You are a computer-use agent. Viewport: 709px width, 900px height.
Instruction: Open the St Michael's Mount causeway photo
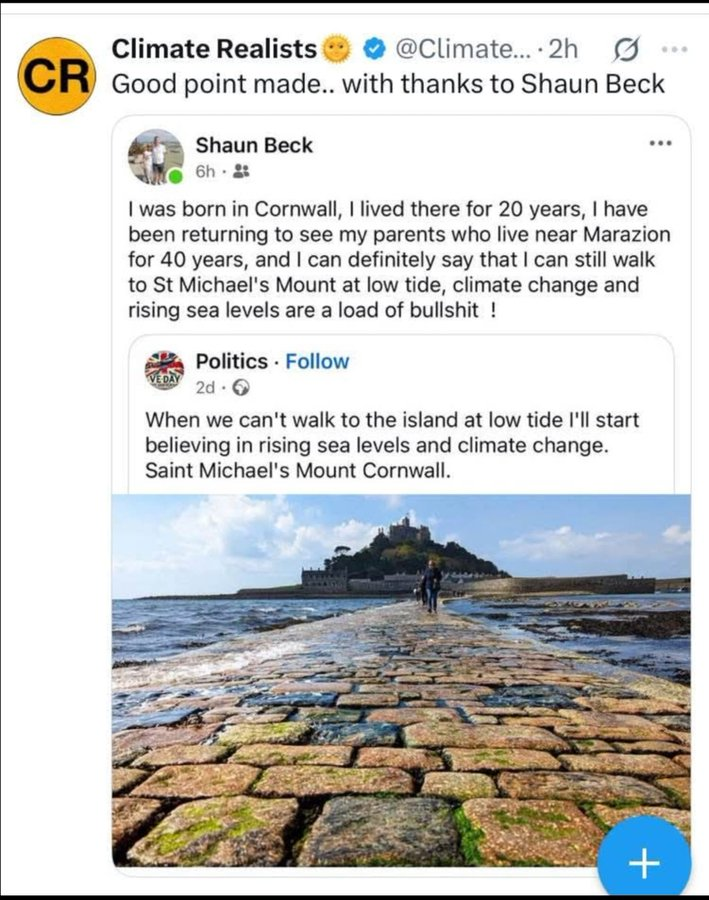[400, 680]
